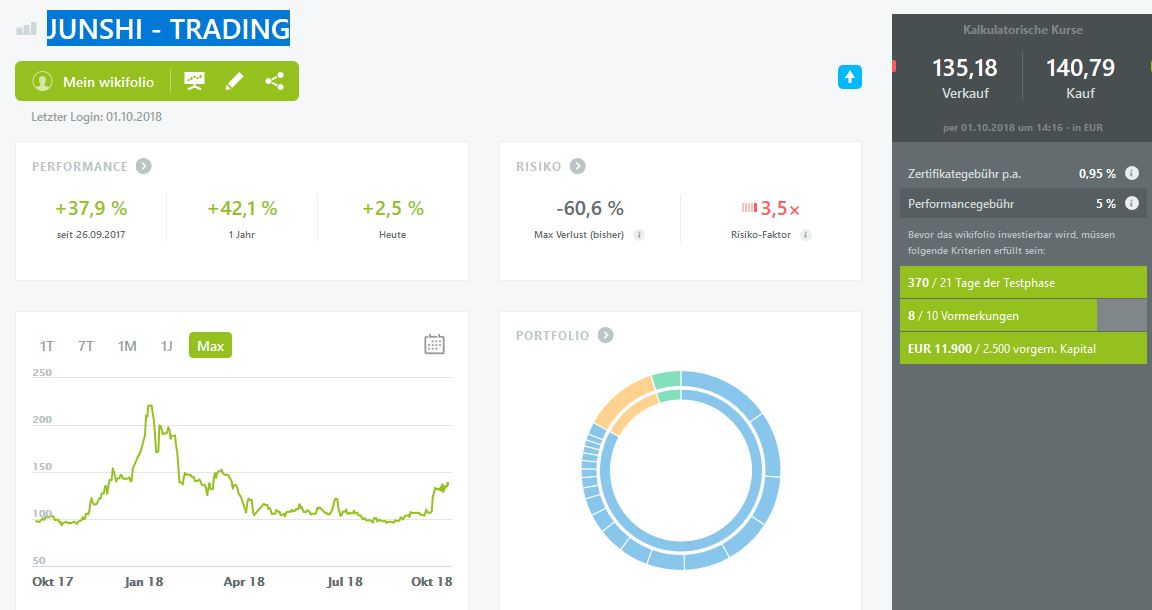Click info icon next to Zertifikategebühr p.a.
This screenshot has width=1152, height=610.
[1132, 173]
